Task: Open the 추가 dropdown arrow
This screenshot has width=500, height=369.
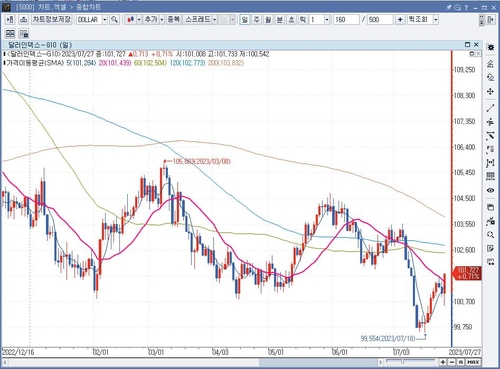Action: point(162,20)
